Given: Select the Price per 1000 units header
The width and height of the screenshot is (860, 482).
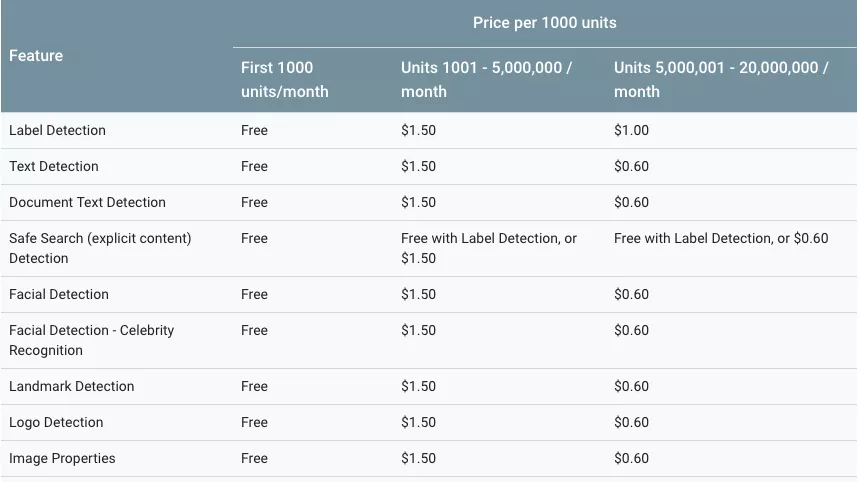Looking at the screenshot, I should (x=545, y=23).
